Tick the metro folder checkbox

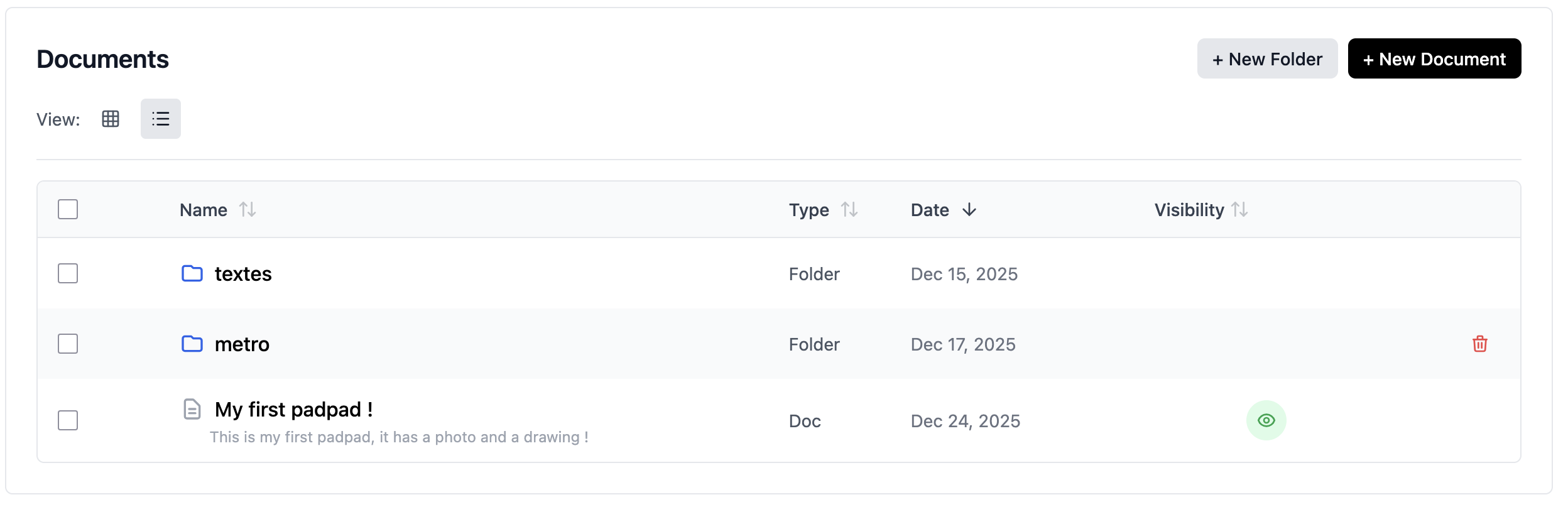click(68, 344)
